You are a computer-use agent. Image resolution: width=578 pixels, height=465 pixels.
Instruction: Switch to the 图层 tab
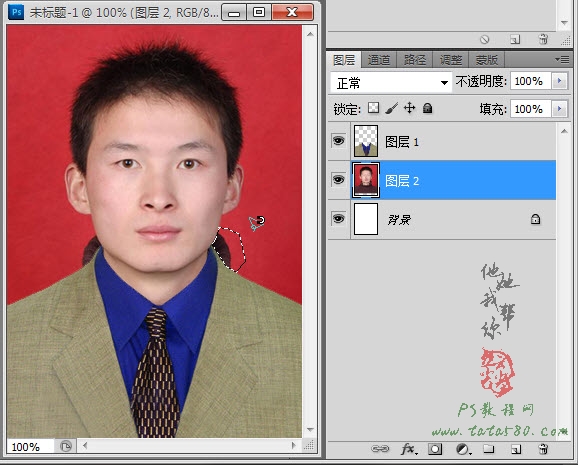344,60
